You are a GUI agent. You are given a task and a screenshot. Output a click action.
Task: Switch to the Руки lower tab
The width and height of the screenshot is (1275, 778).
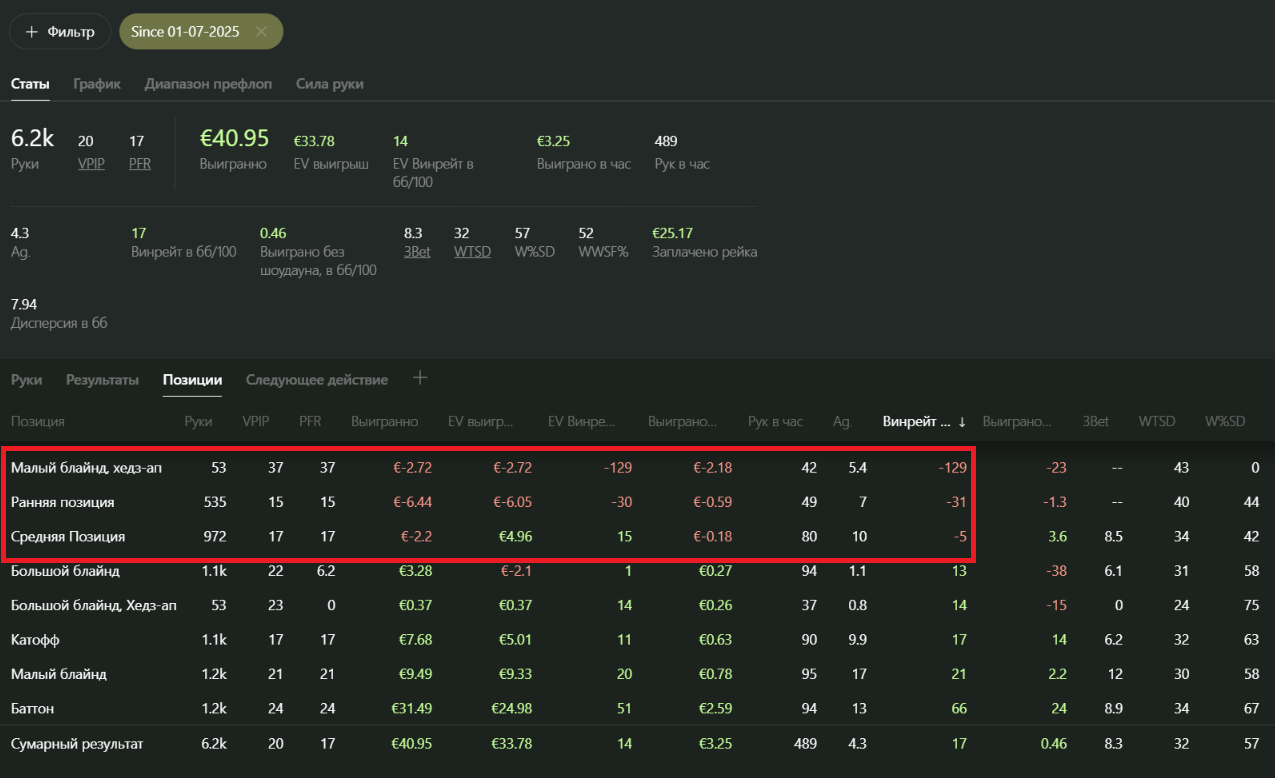pyautogui.click(x=27, y=380)
